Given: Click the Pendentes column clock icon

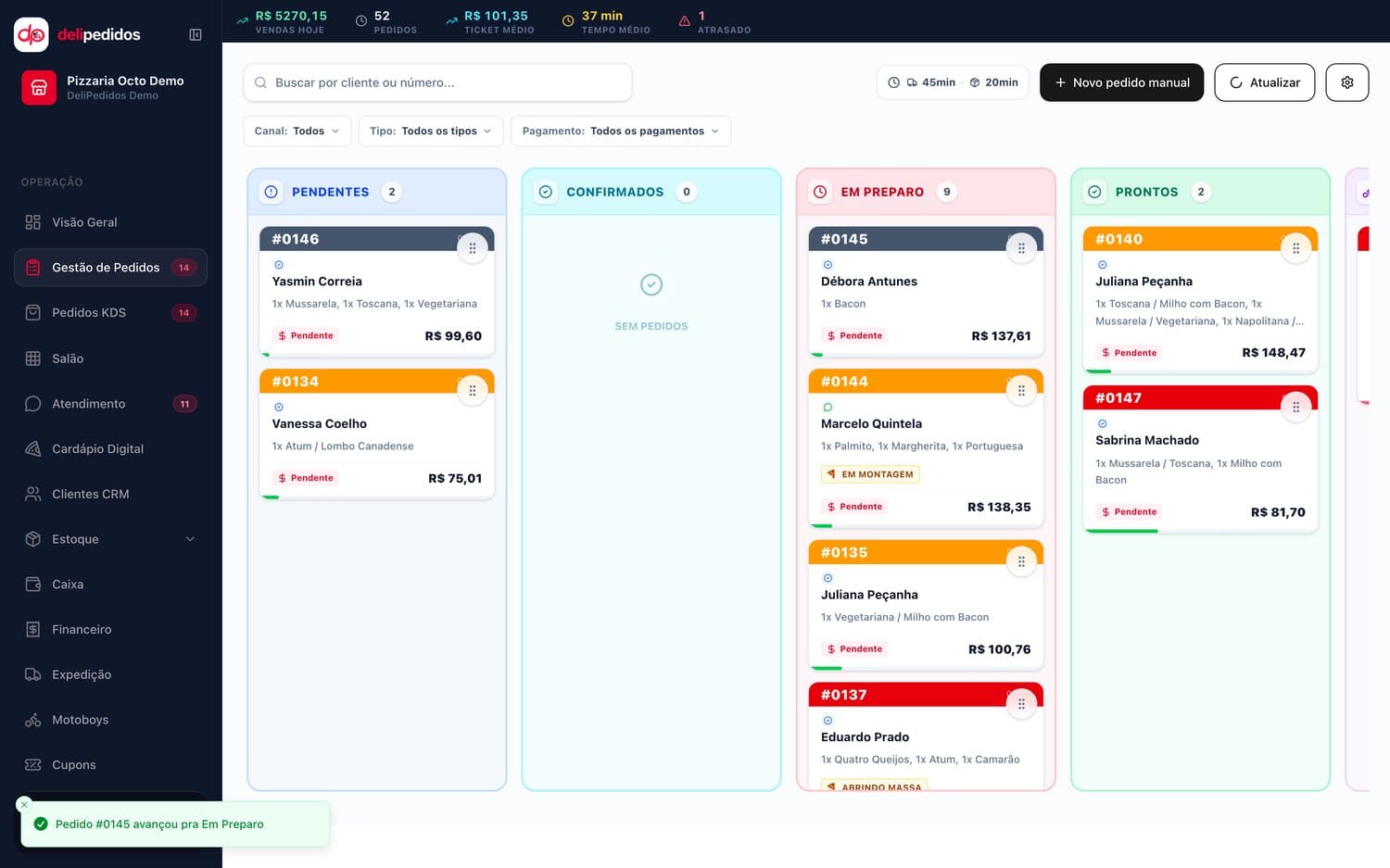Looking at the screenshot, I should point(272,192).
